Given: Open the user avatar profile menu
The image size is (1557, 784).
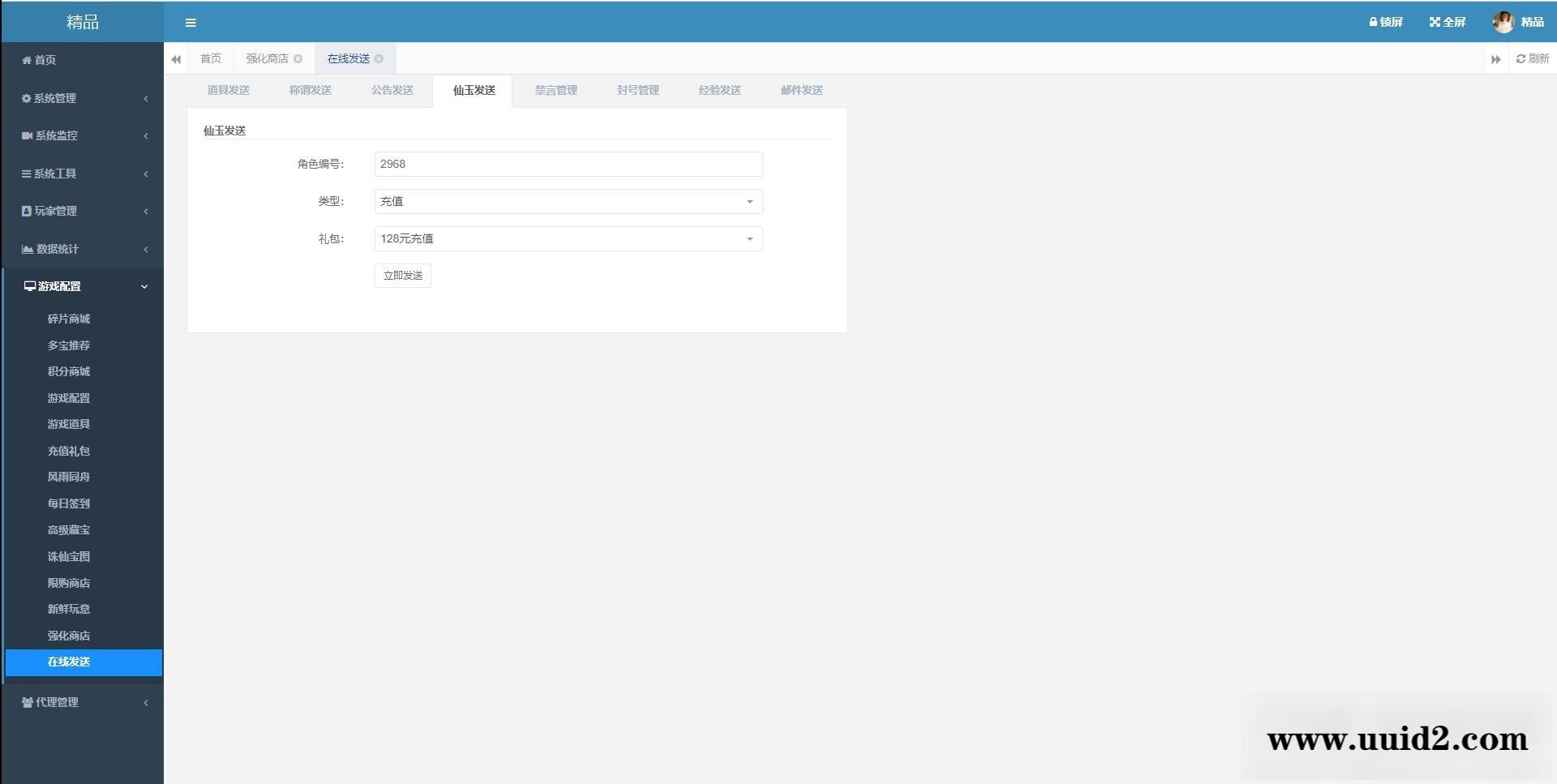Looking at the screenshot, I should (1503, 22).
